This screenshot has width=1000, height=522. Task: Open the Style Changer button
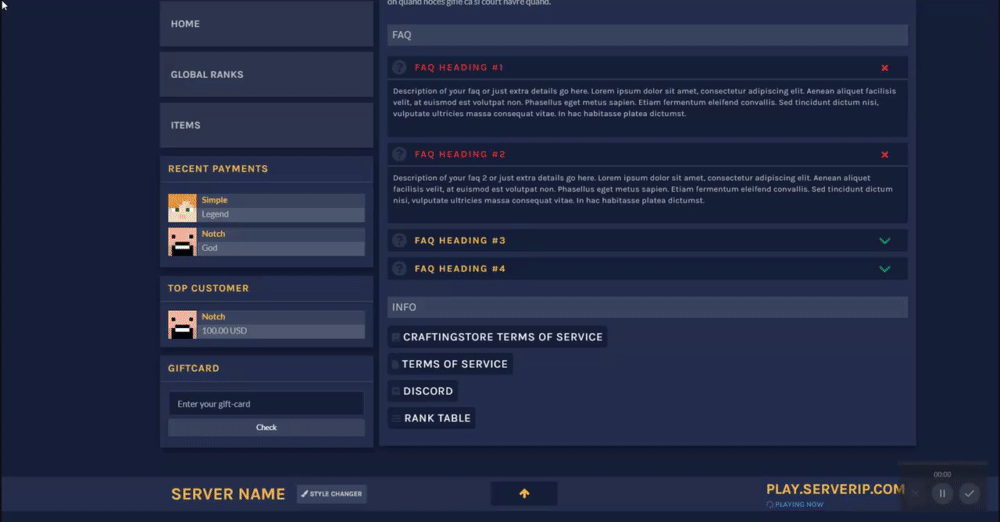[332, 494]
